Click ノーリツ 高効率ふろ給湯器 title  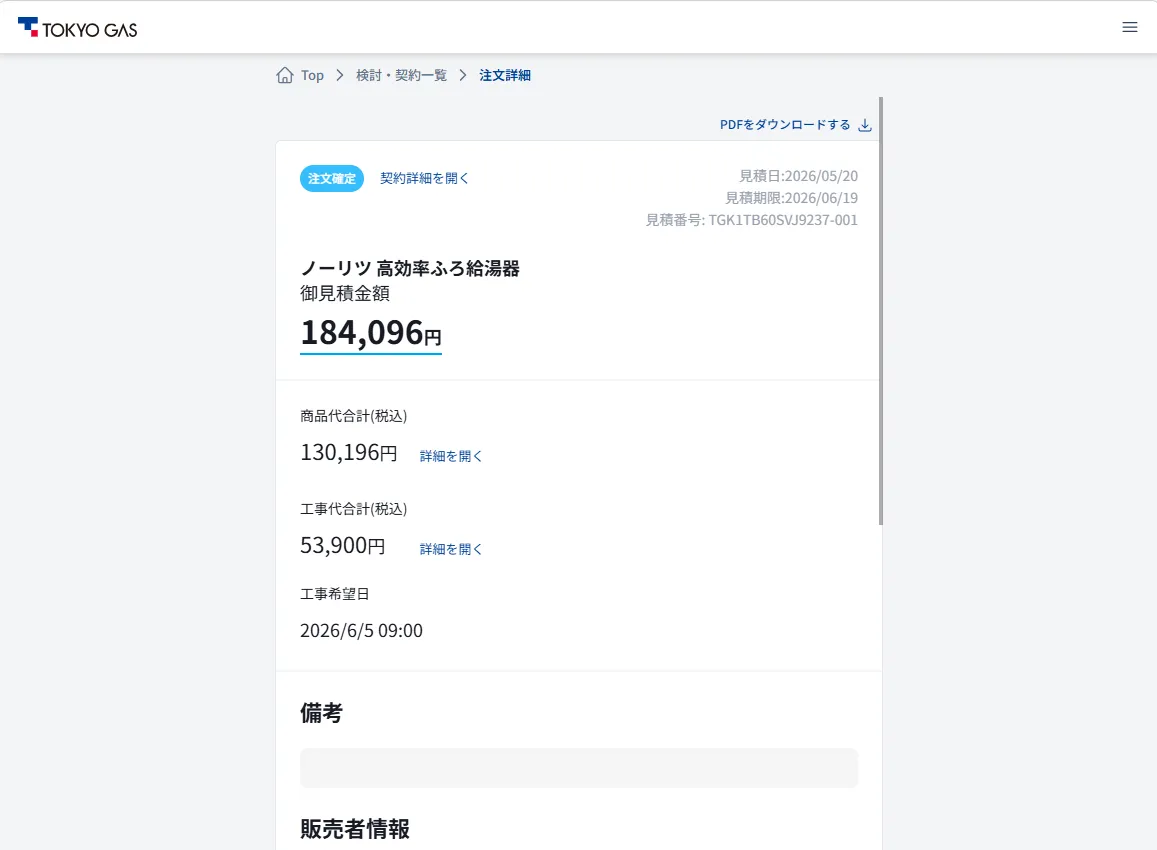[x=410, y=269]
